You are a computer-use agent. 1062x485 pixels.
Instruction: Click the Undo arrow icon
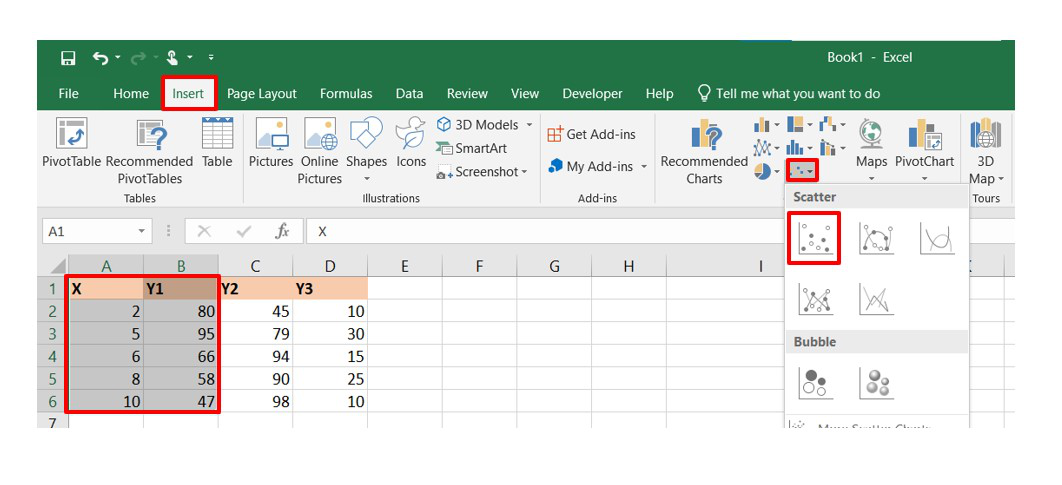coord(100,58)
